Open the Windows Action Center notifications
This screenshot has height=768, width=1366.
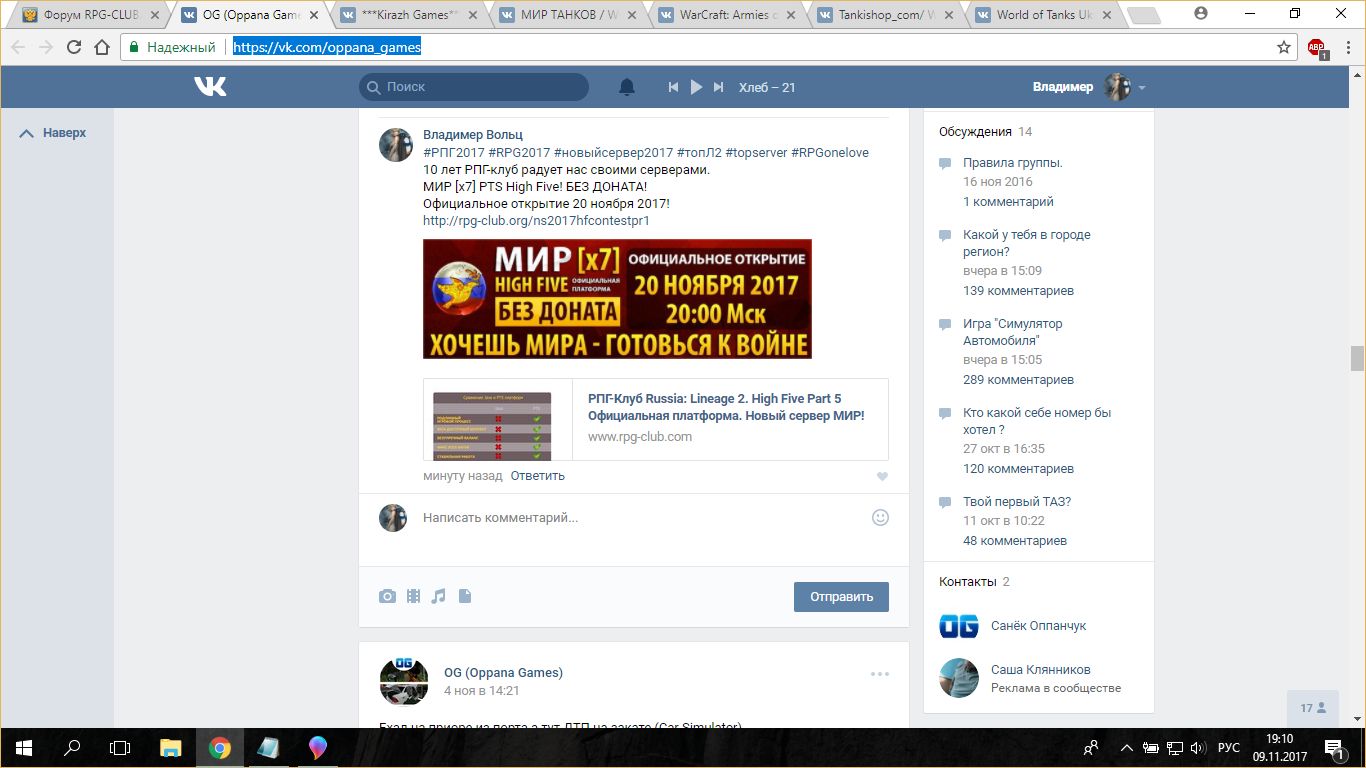click(x=1334, y=748)
